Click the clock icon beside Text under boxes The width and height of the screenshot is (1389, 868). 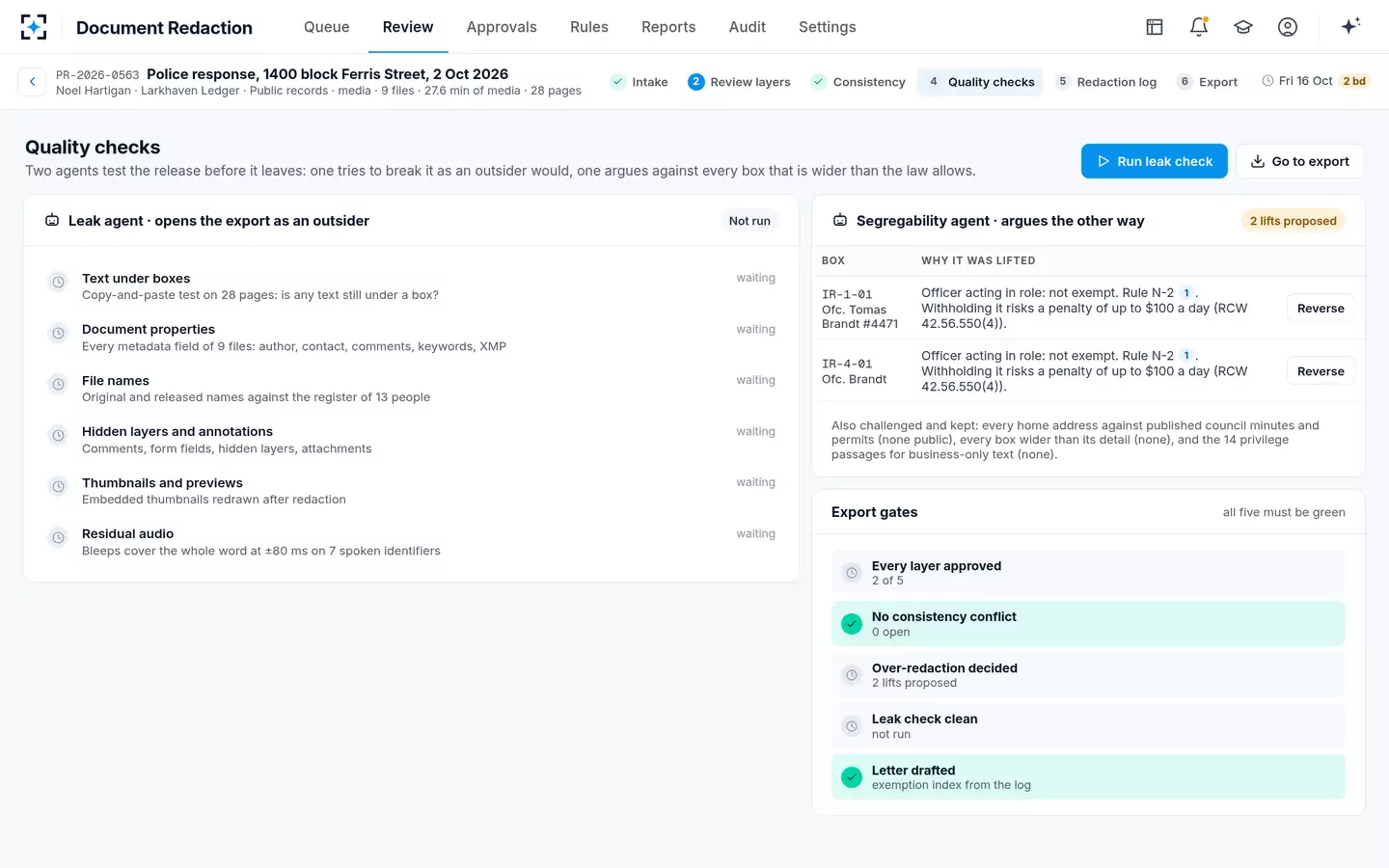[x=59, y=283]
